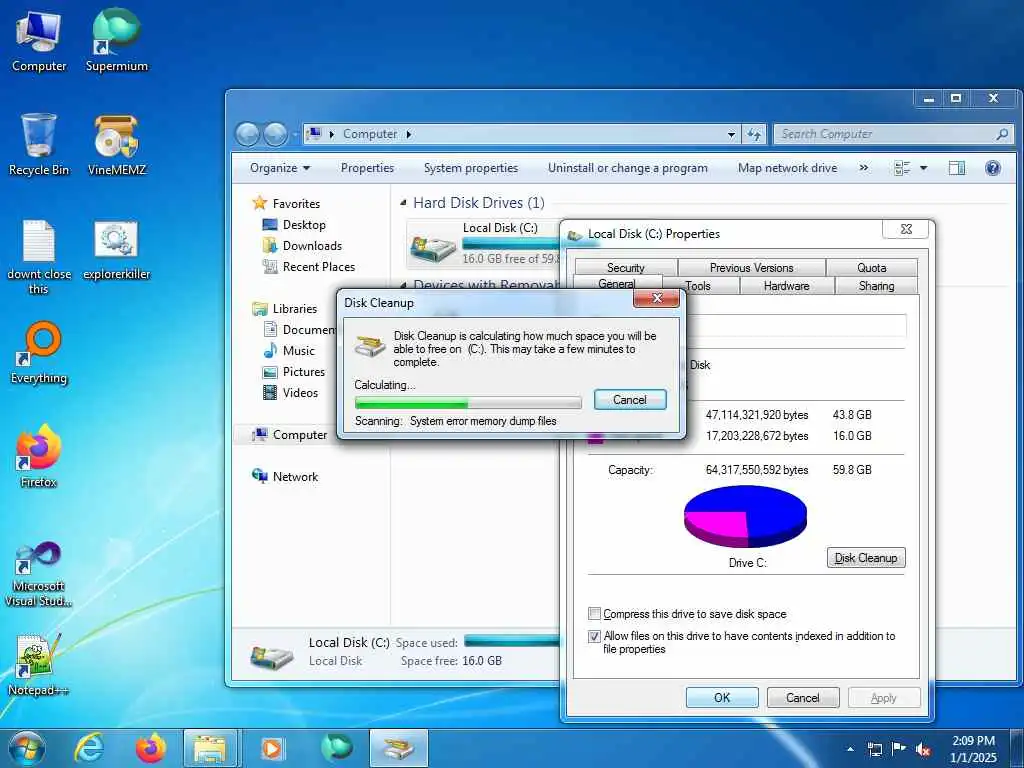Open Desktop in the navigation pane
Screen dimensions: 1024x768
[x=304, y=225]
